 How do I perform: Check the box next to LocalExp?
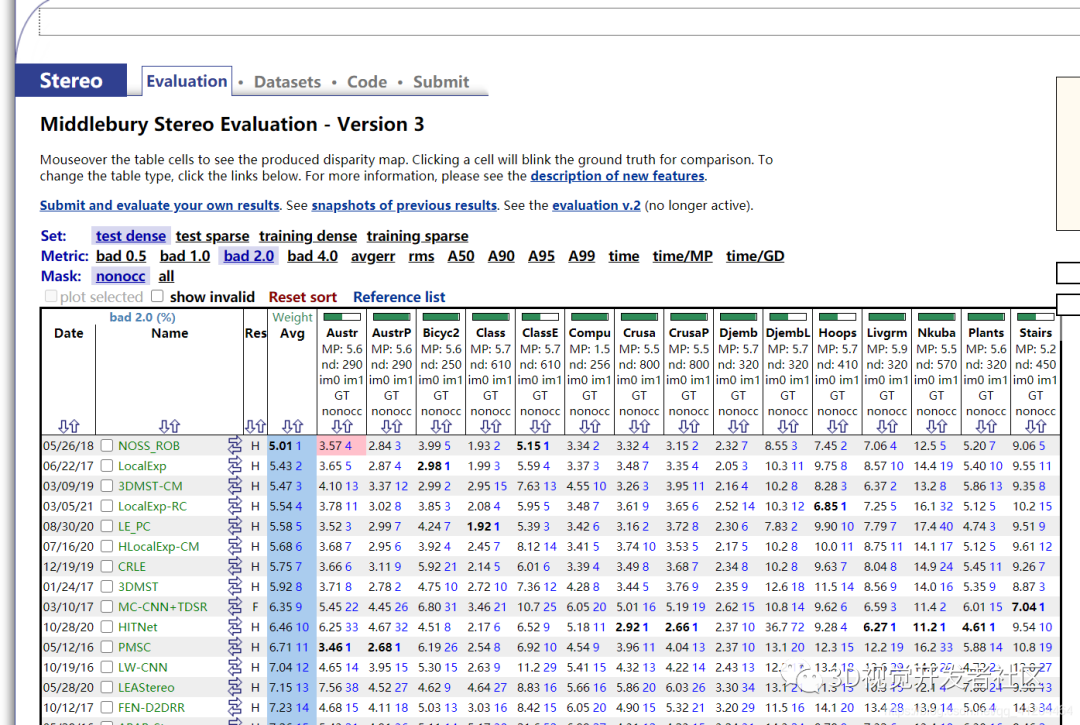pos(107,466)
